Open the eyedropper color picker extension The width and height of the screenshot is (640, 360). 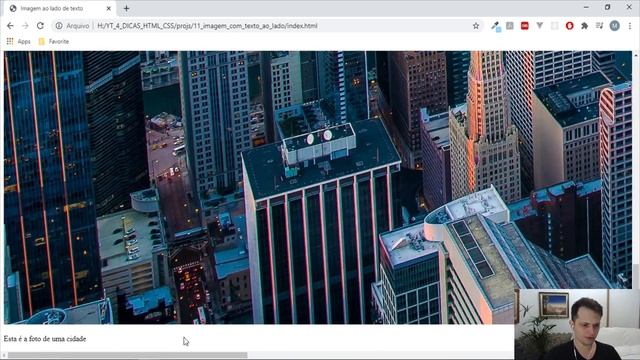click(x=496, y=26)
